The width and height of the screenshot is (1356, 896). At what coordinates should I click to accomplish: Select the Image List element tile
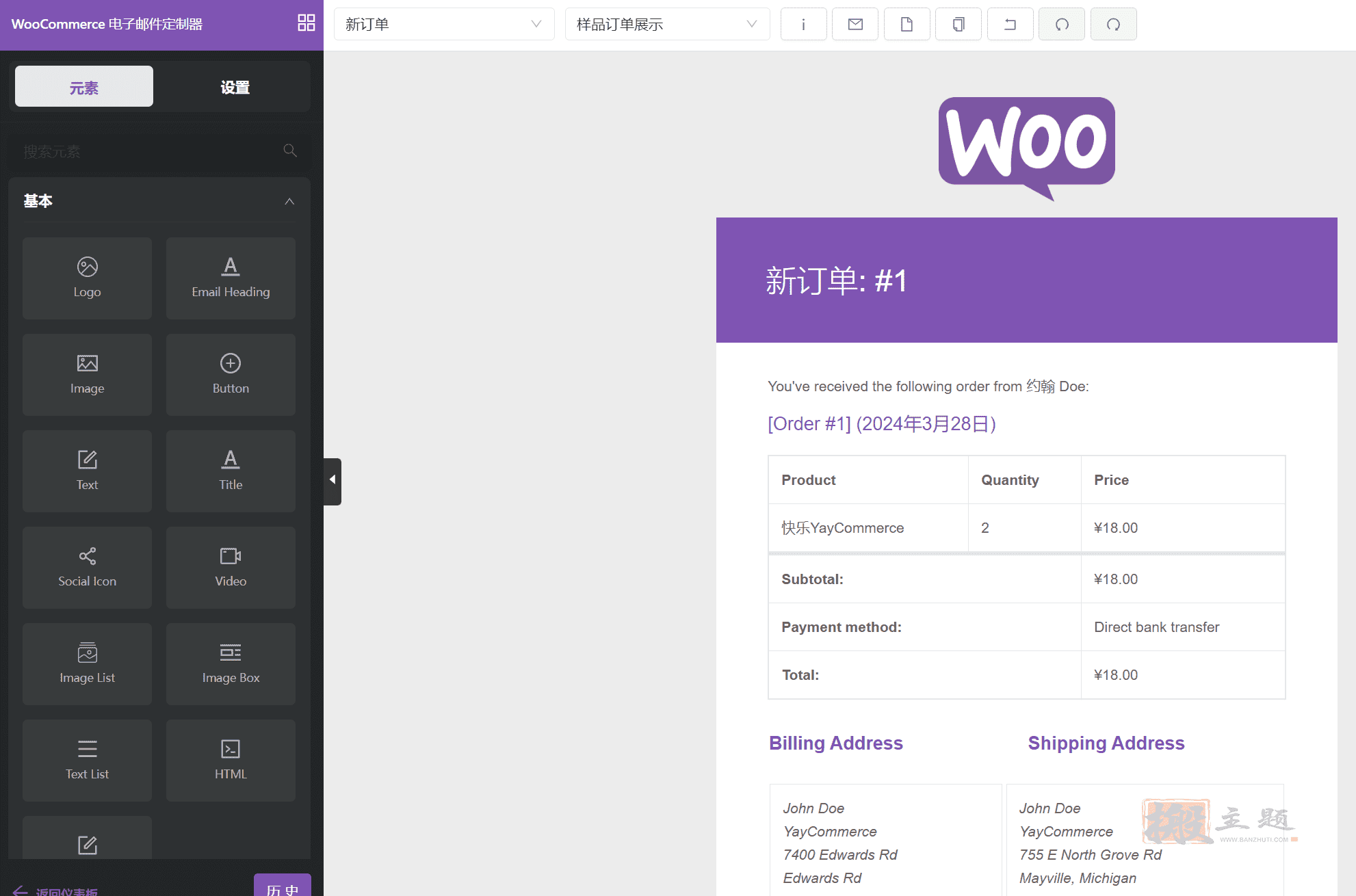(x=88, y=663)
